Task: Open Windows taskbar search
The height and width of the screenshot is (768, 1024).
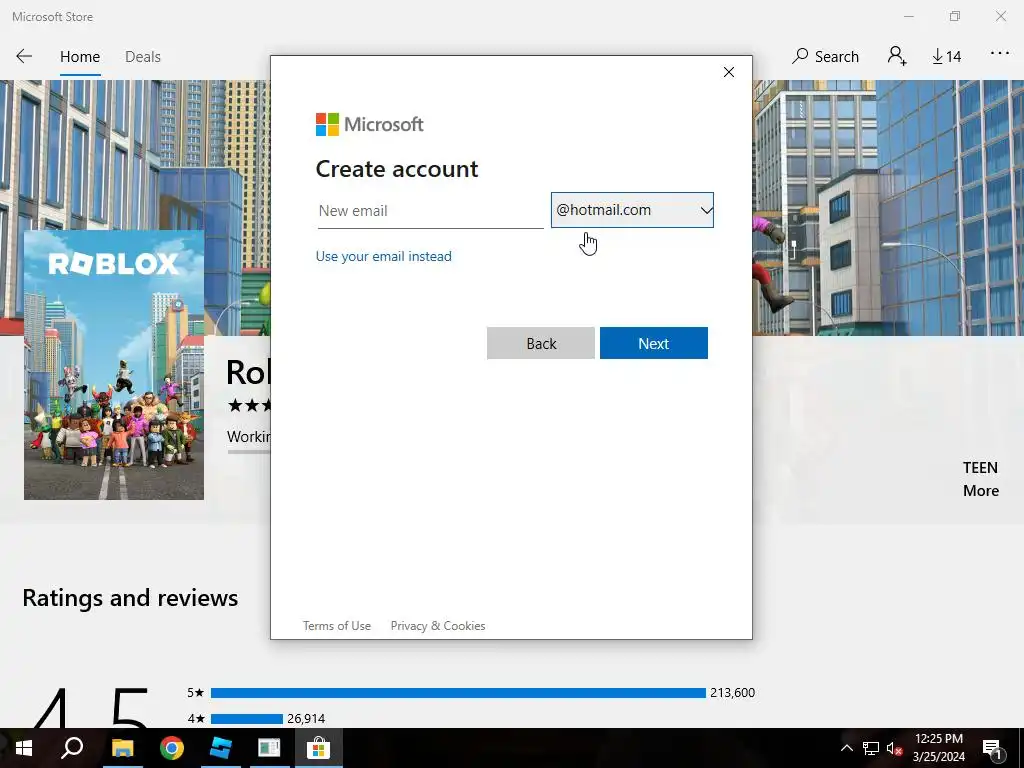Action: coord(72,748)
